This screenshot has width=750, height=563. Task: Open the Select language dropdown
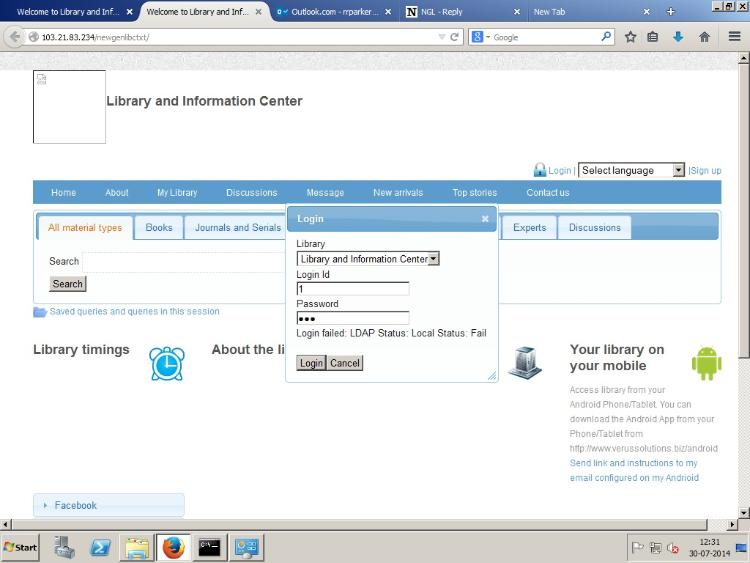pos(631,171)
